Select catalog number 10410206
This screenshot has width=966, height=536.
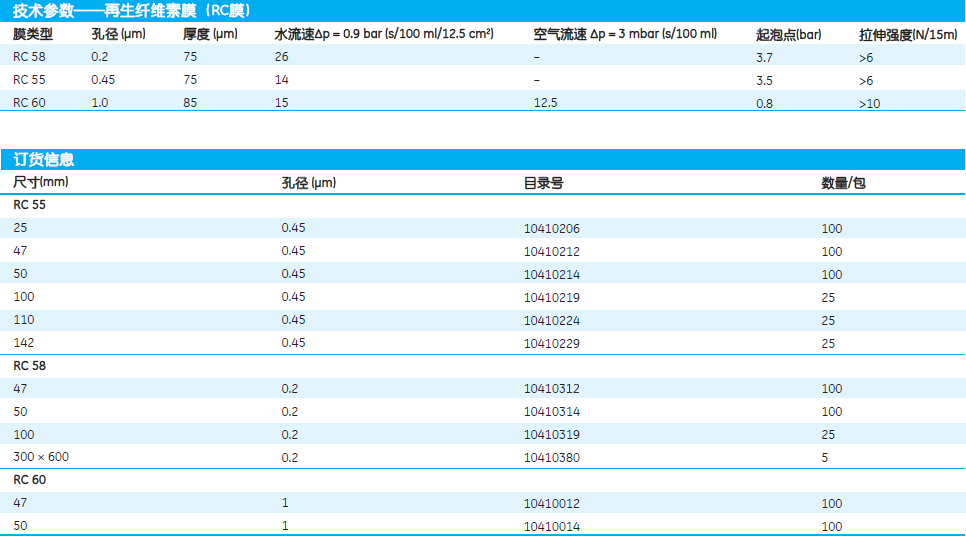click(551, 229)
